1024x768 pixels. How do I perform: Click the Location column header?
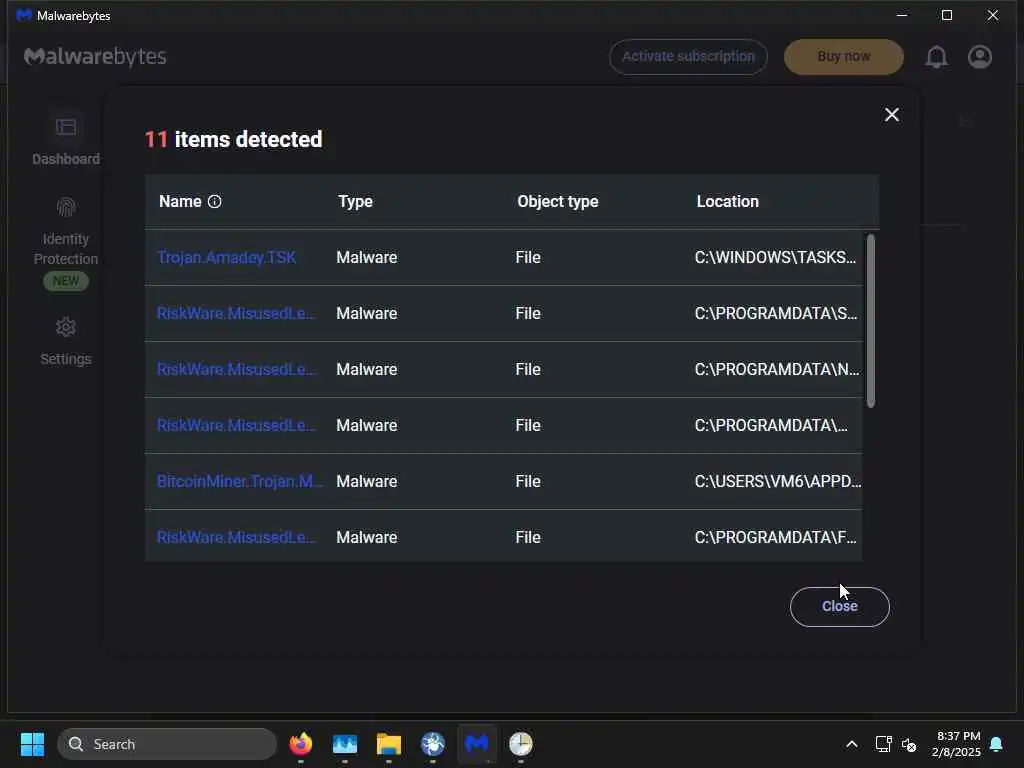coord(728,201)
